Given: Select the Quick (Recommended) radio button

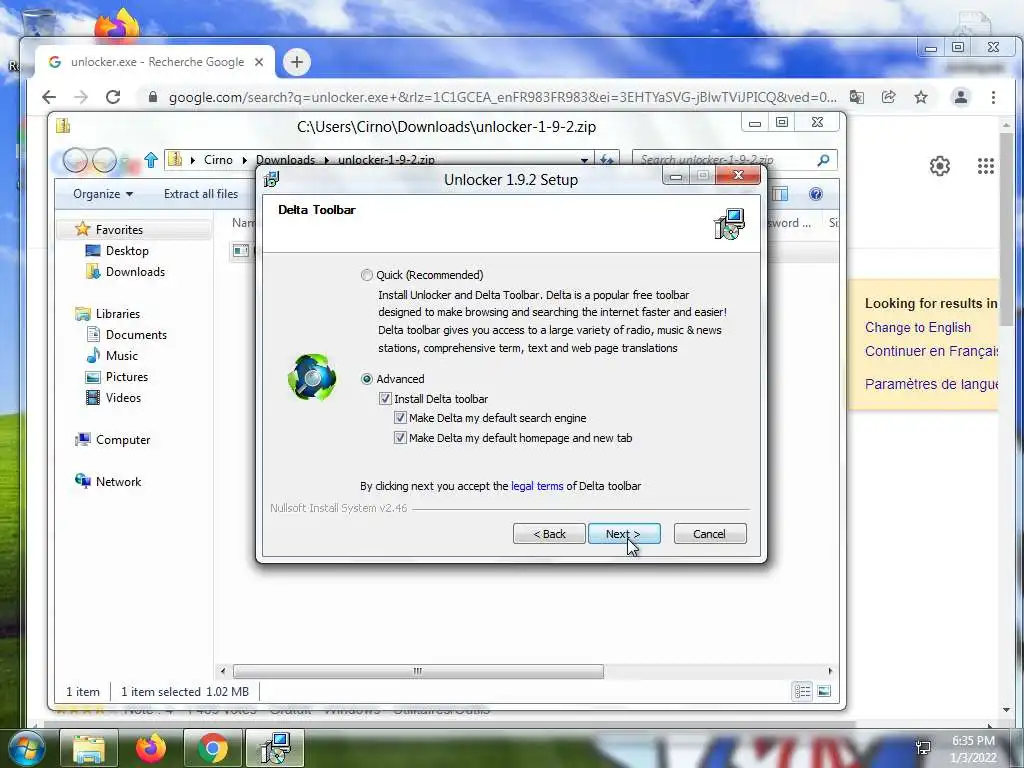Looking at the screenshot, I should [x=367, y=275].
